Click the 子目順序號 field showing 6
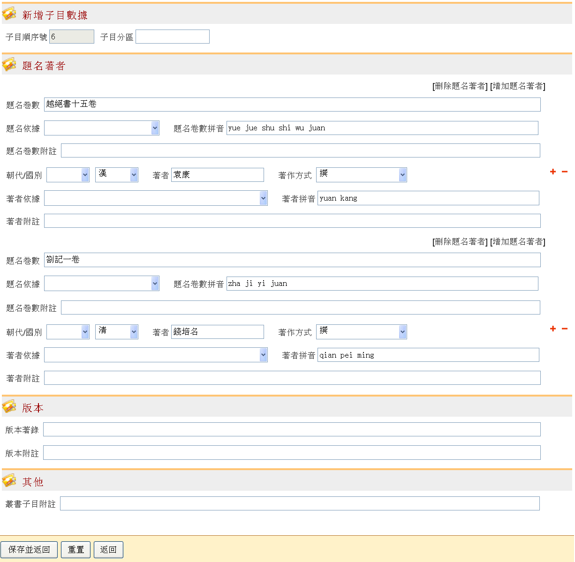This screenshot has width=575, height=562. click(x=72, y=37)
